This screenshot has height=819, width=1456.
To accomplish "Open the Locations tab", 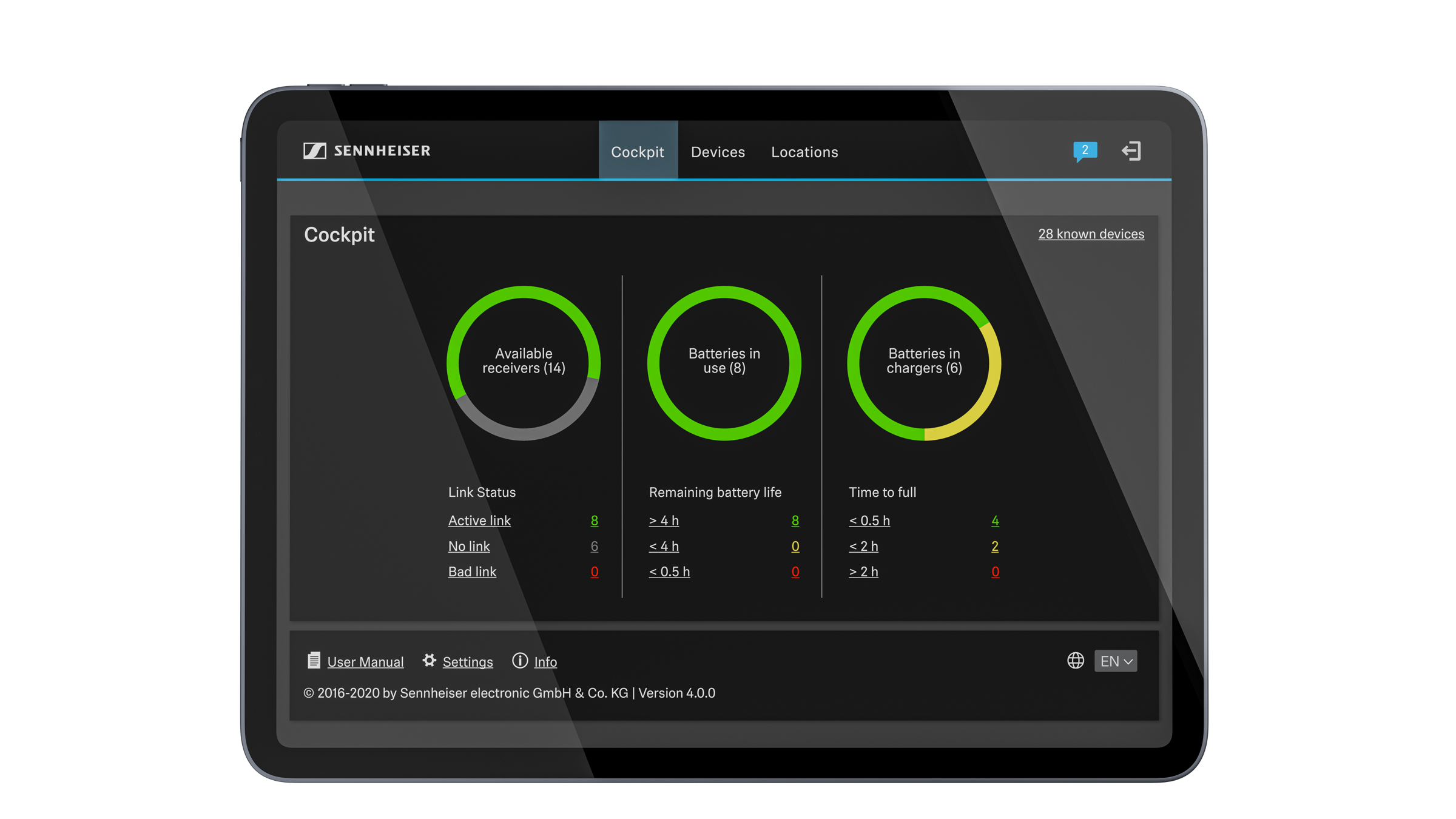I will (x=804, y=152).
